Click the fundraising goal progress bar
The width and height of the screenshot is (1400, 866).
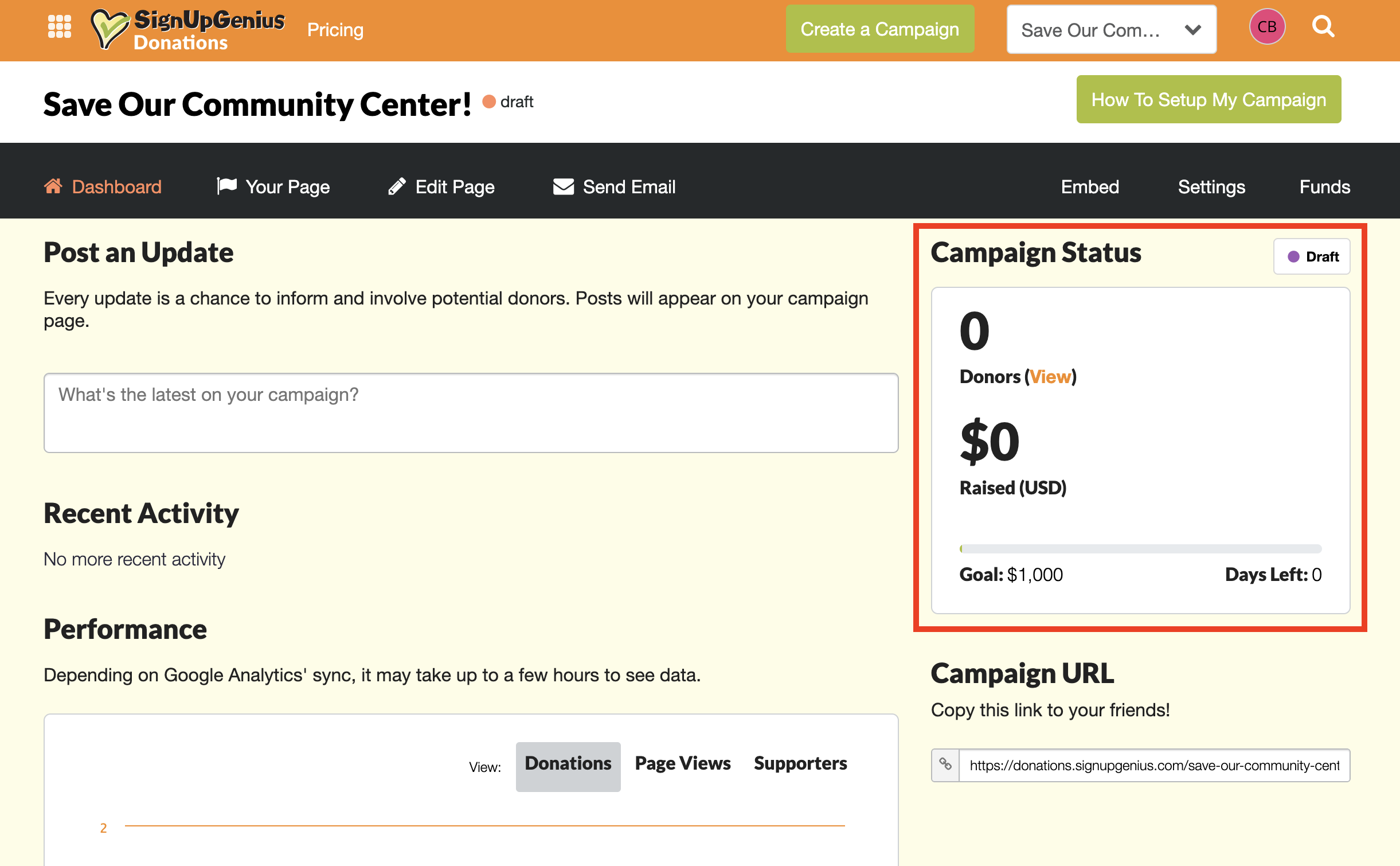[x=1140, y=549]
